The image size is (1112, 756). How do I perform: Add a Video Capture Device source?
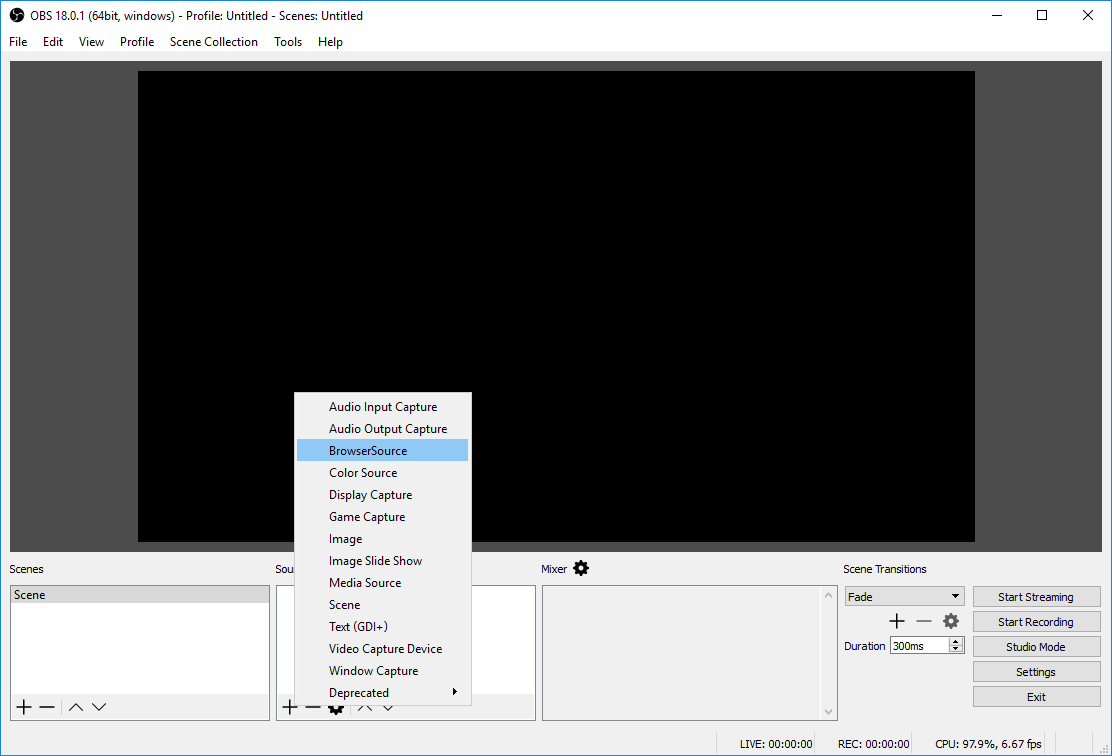382,648
